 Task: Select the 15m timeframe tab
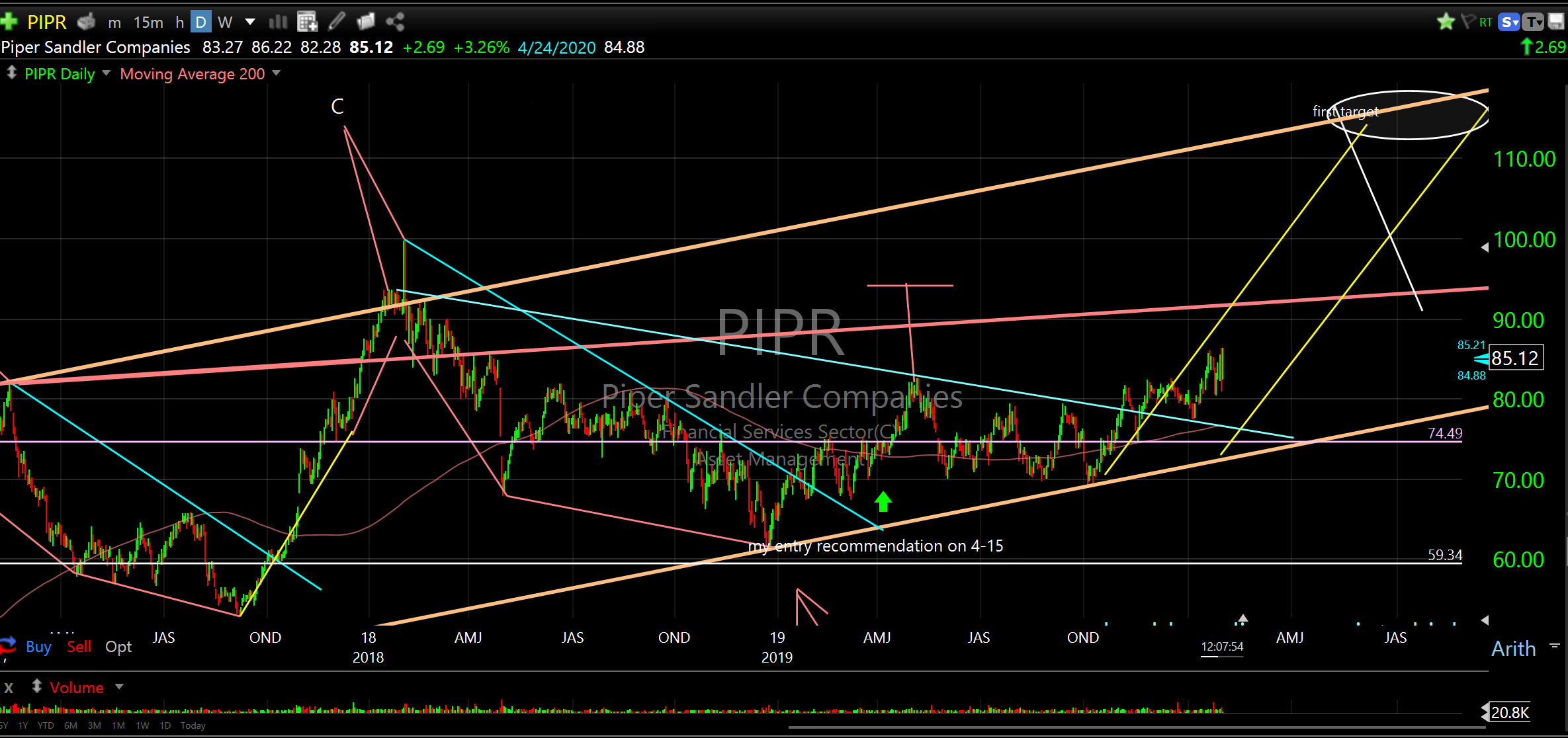[x=148, y=22]
